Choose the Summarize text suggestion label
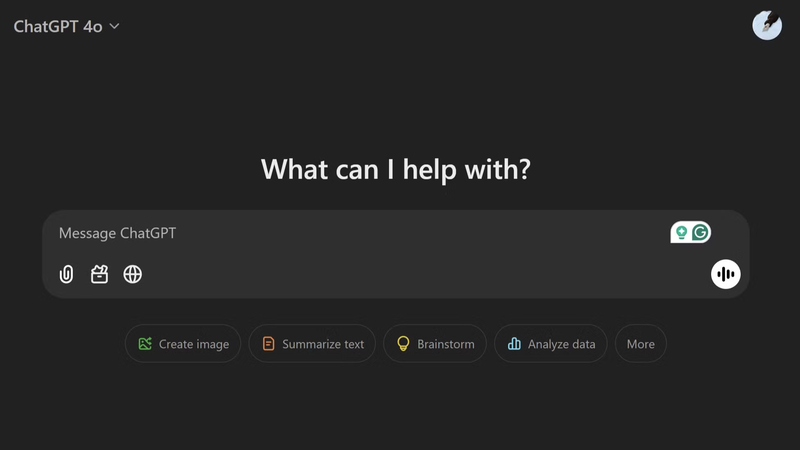This screenshot has width=800, height=450. click(323, 344)
